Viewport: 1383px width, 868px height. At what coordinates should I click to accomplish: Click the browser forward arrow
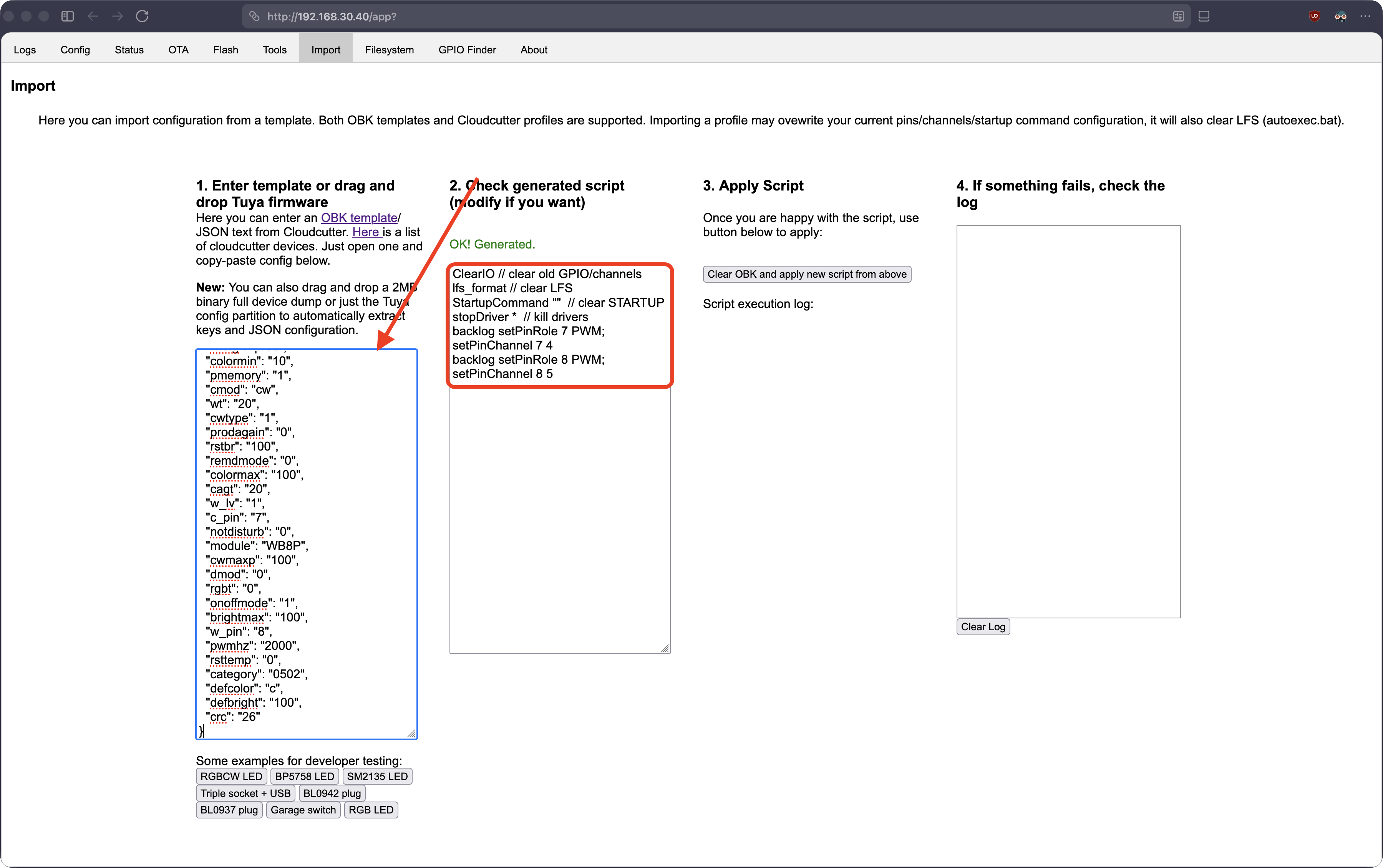pos(118,16)
